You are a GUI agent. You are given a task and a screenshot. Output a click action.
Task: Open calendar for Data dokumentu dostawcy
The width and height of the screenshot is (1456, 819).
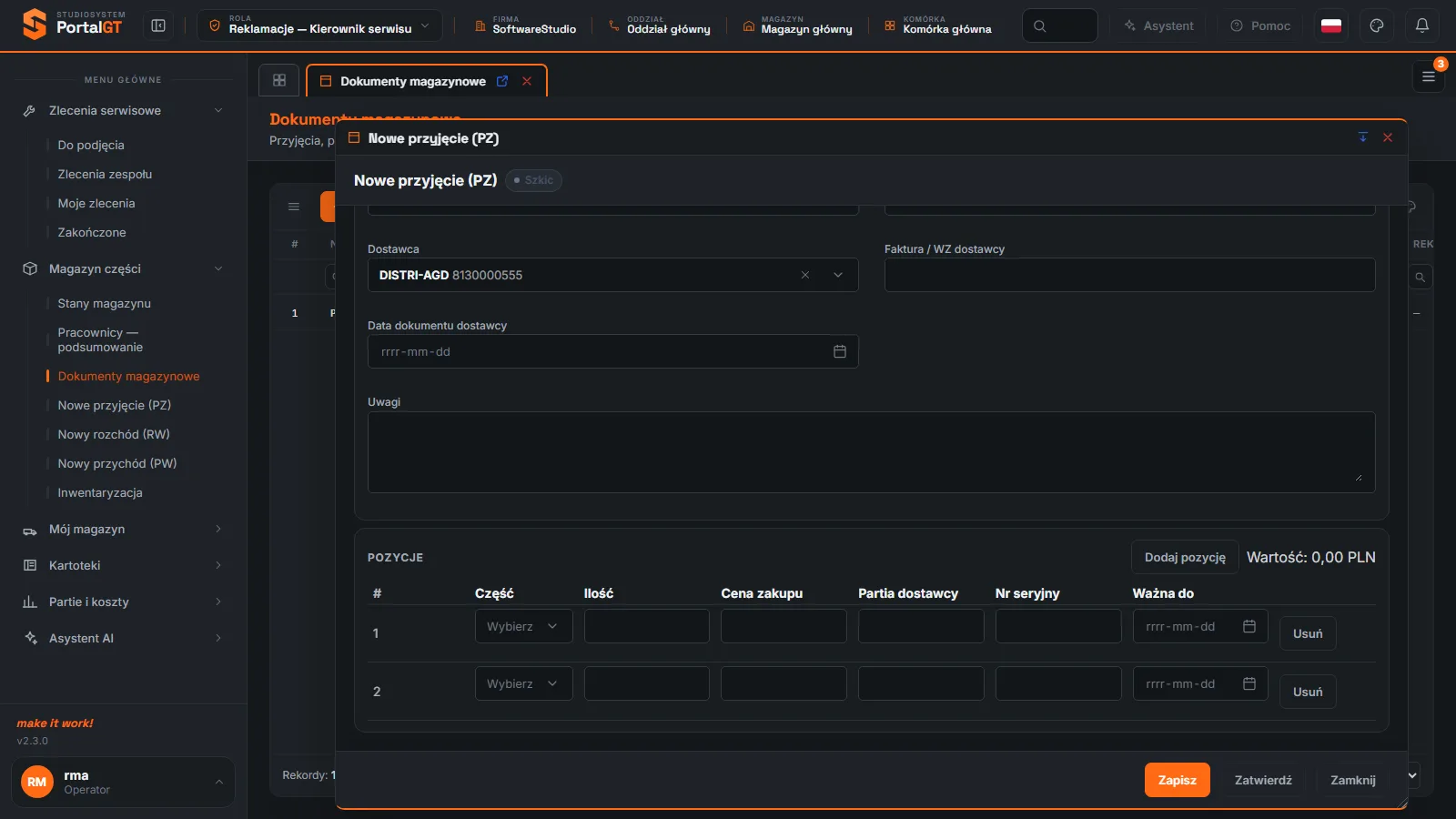[840, 351]
